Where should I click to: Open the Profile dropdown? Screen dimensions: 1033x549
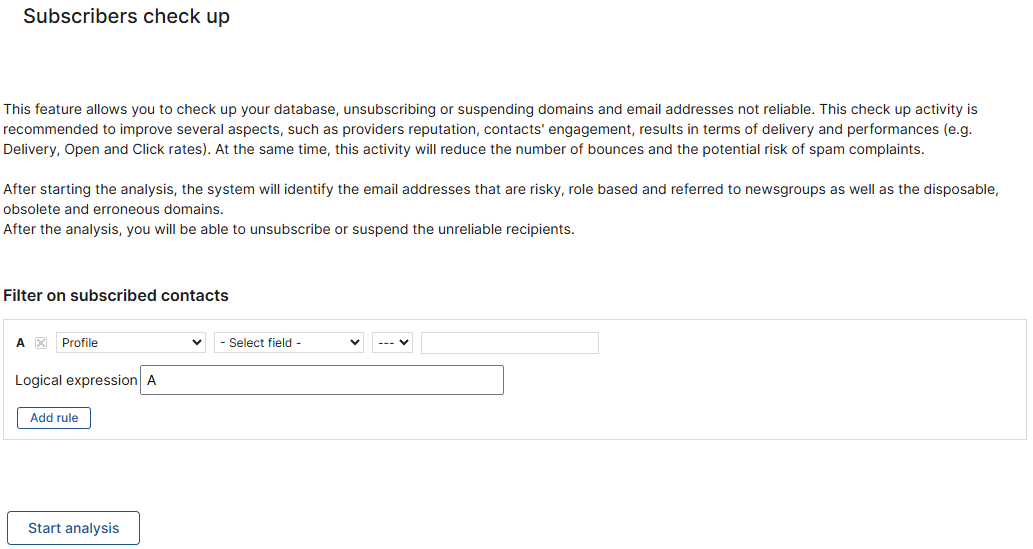(x=131, y=343)
